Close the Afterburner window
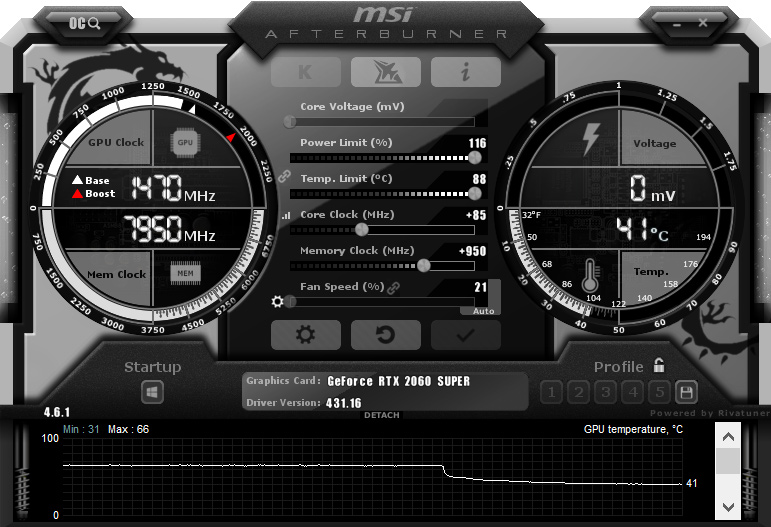Viewport: 771px width, 527px height. click(703, 23)
